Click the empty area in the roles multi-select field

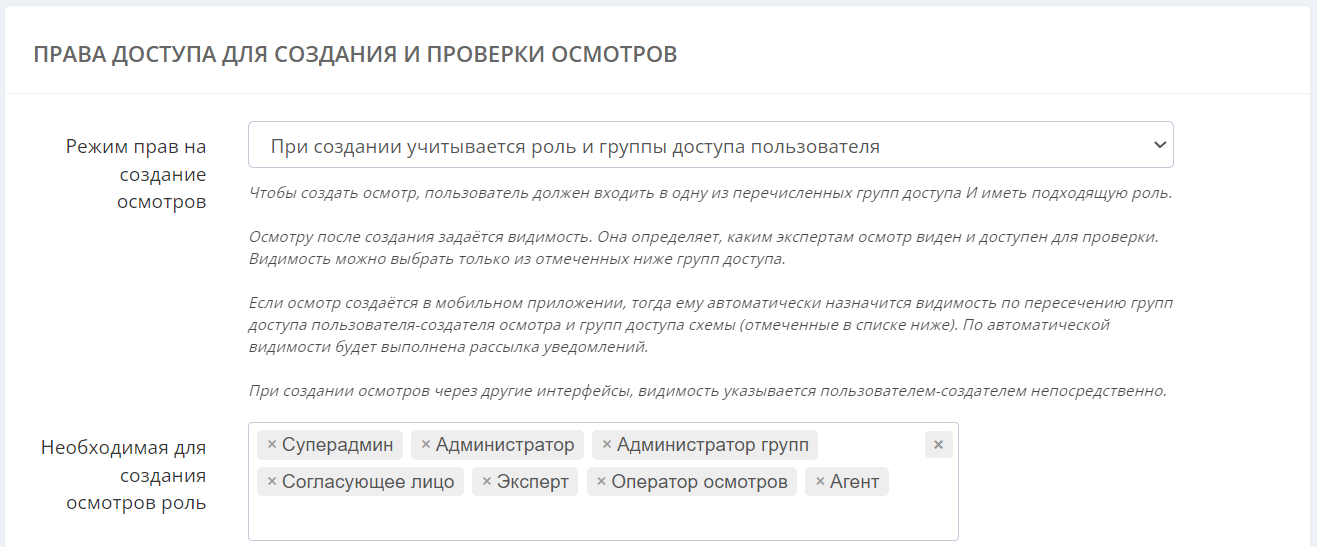[x=600, y=519]
